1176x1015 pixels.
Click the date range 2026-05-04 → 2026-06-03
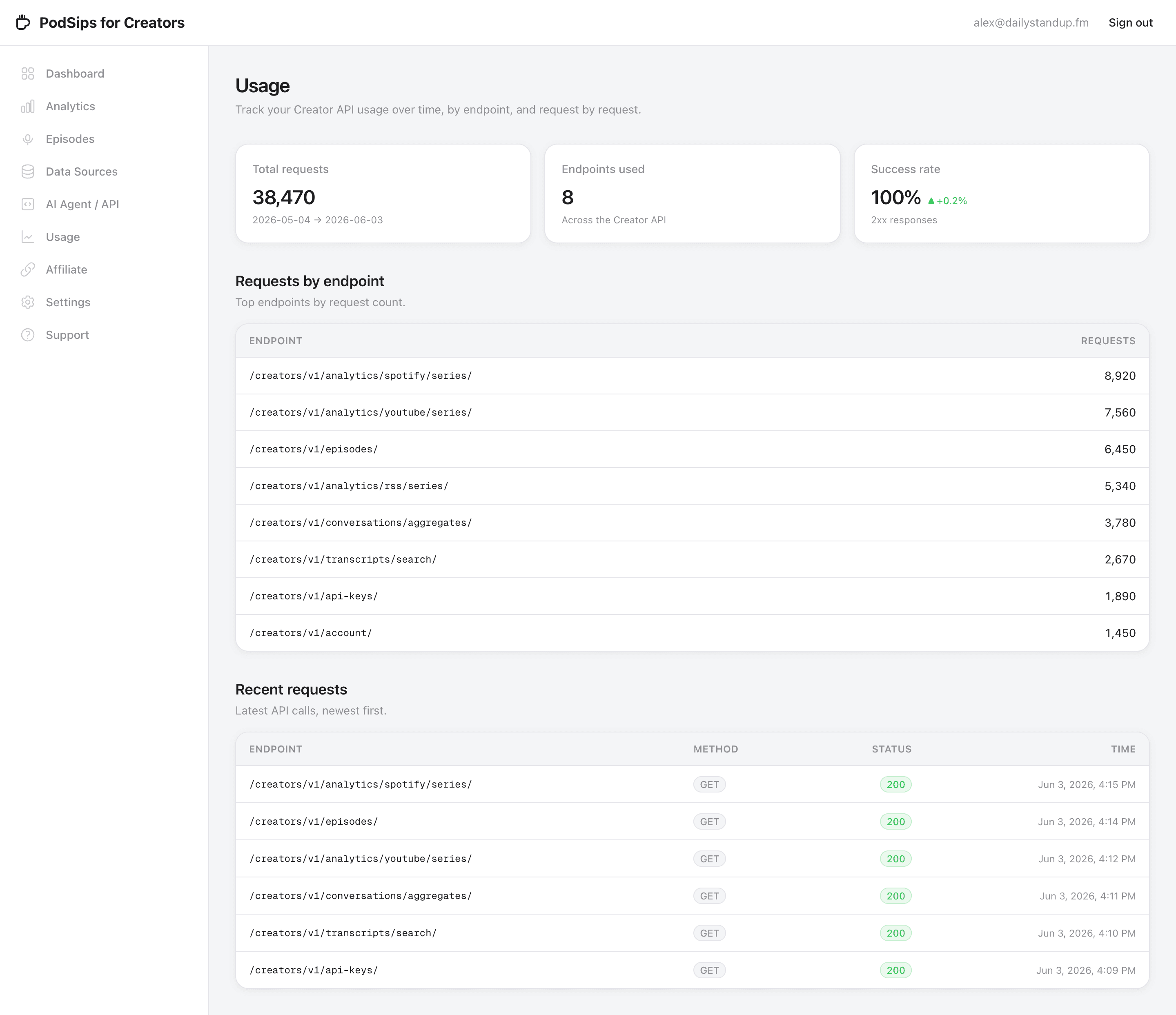pos(318,220)
